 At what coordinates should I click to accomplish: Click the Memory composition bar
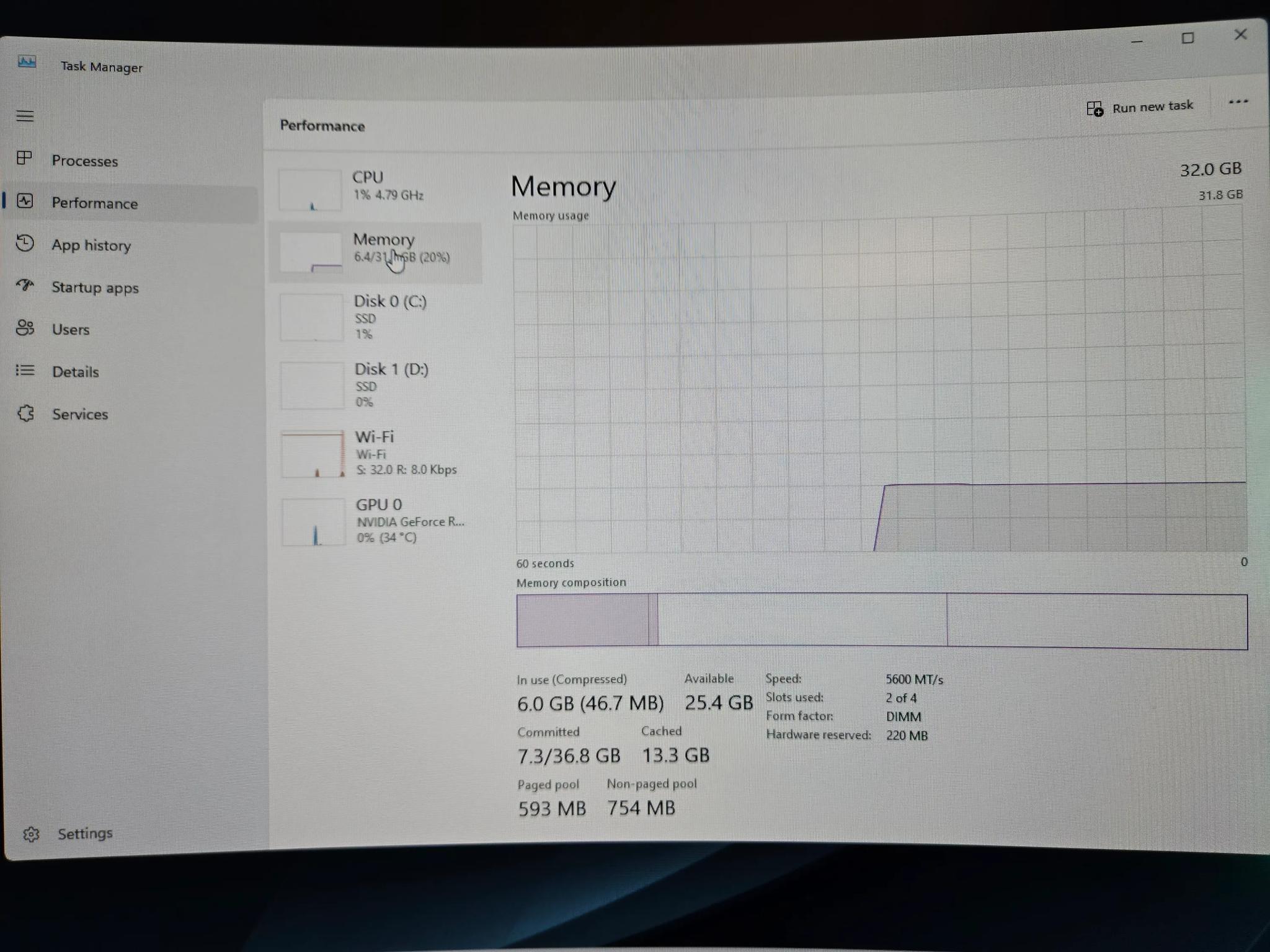pyautogui.click(x=881, y=621)
